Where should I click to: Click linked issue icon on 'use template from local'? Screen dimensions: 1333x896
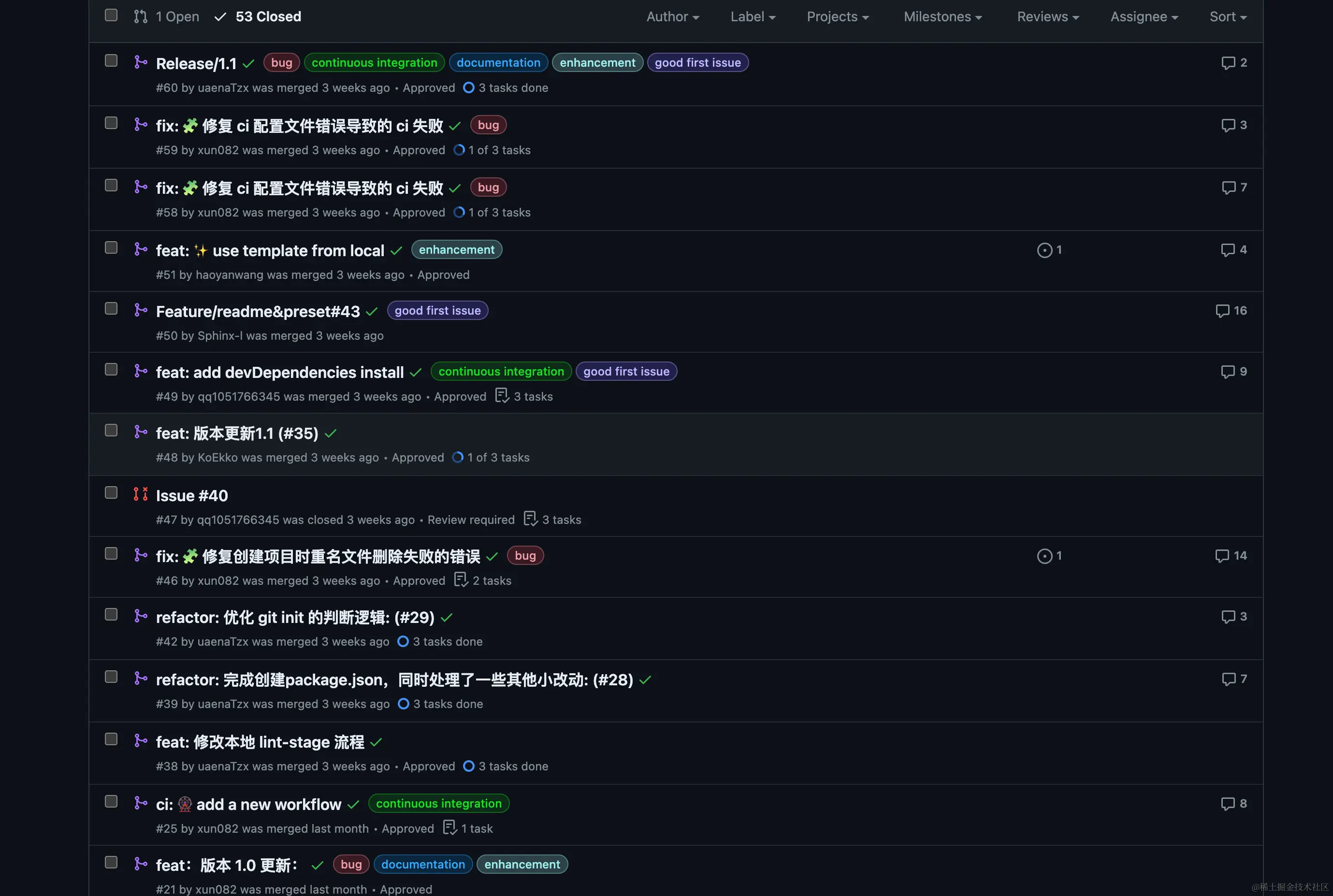tap(1044, 250)
